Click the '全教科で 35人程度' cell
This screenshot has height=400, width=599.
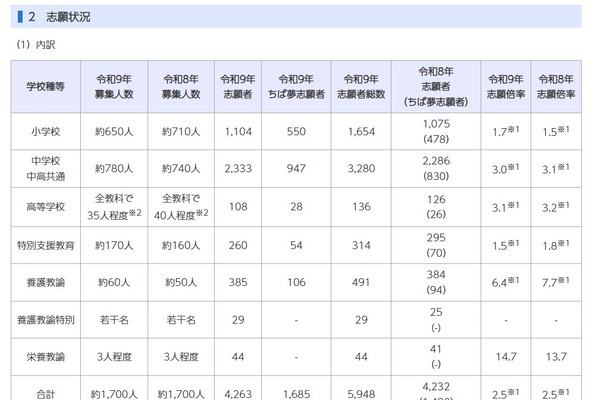114,207
